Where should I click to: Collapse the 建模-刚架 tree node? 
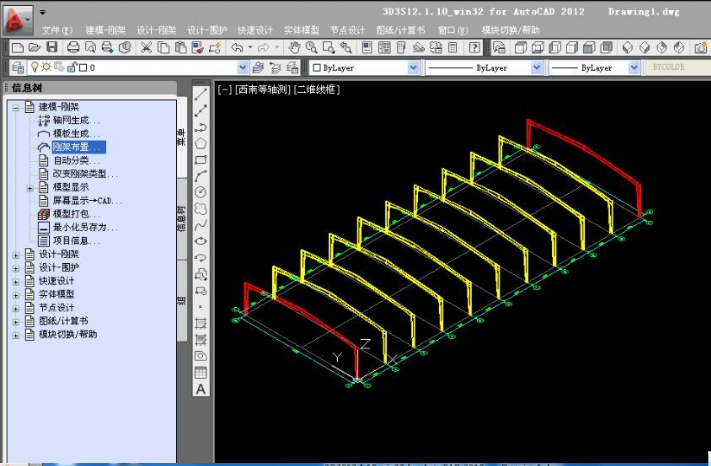(x=16, y=107)
